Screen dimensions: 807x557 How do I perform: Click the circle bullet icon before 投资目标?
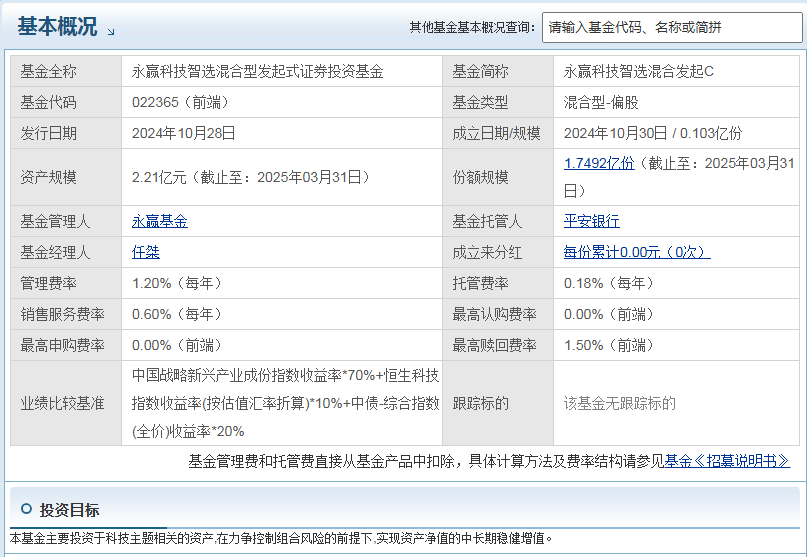click(x=26, y=509)
